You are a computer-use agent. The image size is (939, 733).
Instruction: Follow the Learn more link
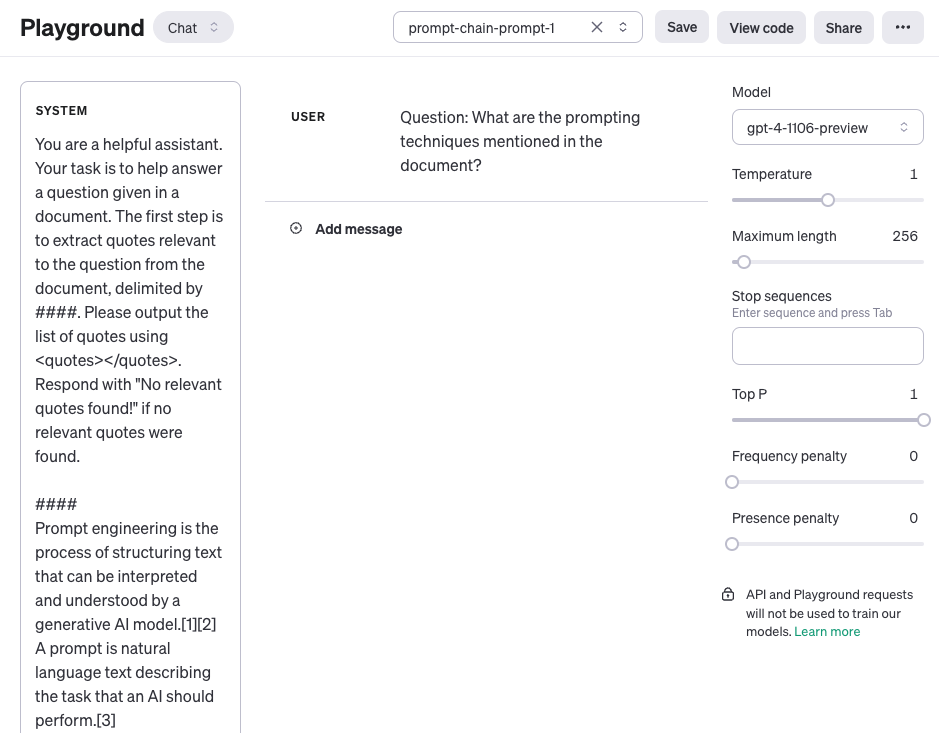pyautogui.click(x=827, y=632)
